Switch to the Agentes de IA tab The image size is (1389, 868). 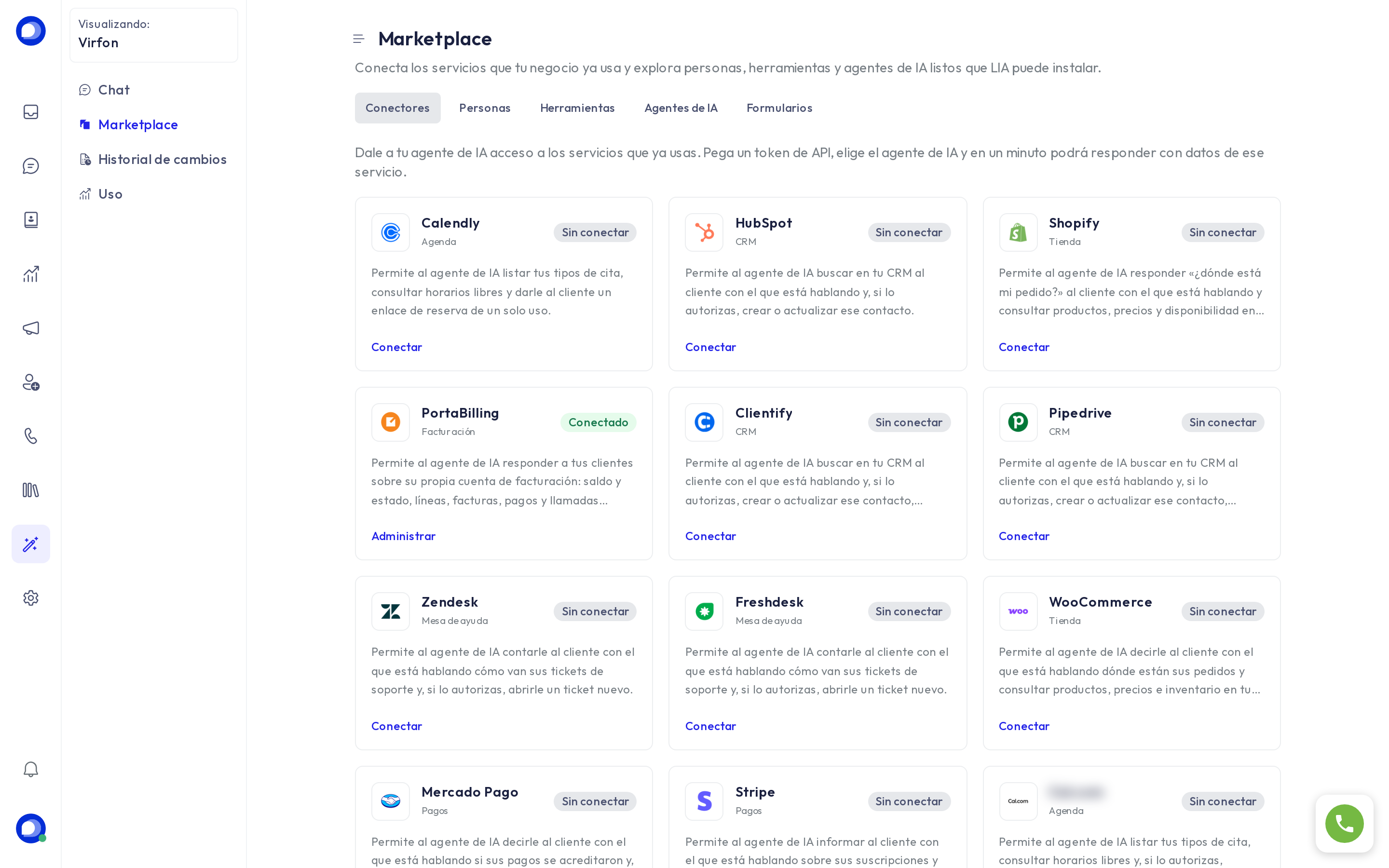(681, 108)
